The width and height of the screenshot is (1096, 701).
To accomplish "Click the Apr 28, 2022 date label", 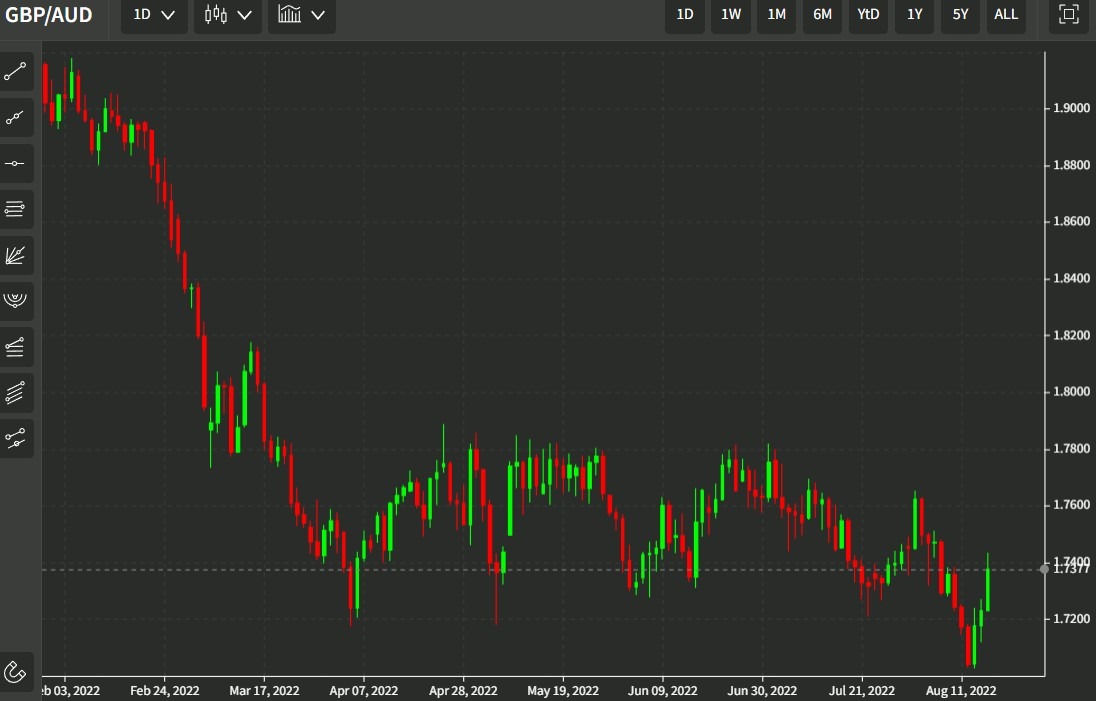I will [x=463, y=691].
